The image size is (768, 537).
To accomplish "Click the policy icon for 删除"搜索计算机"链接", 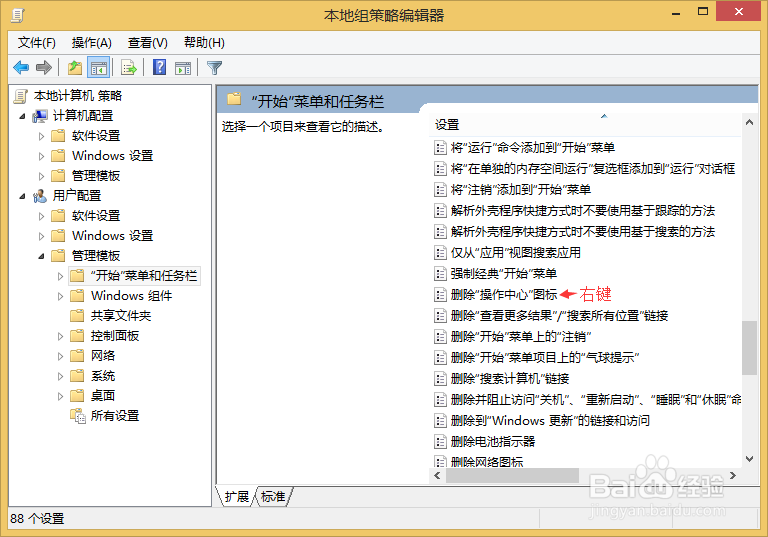I will 440,378.
